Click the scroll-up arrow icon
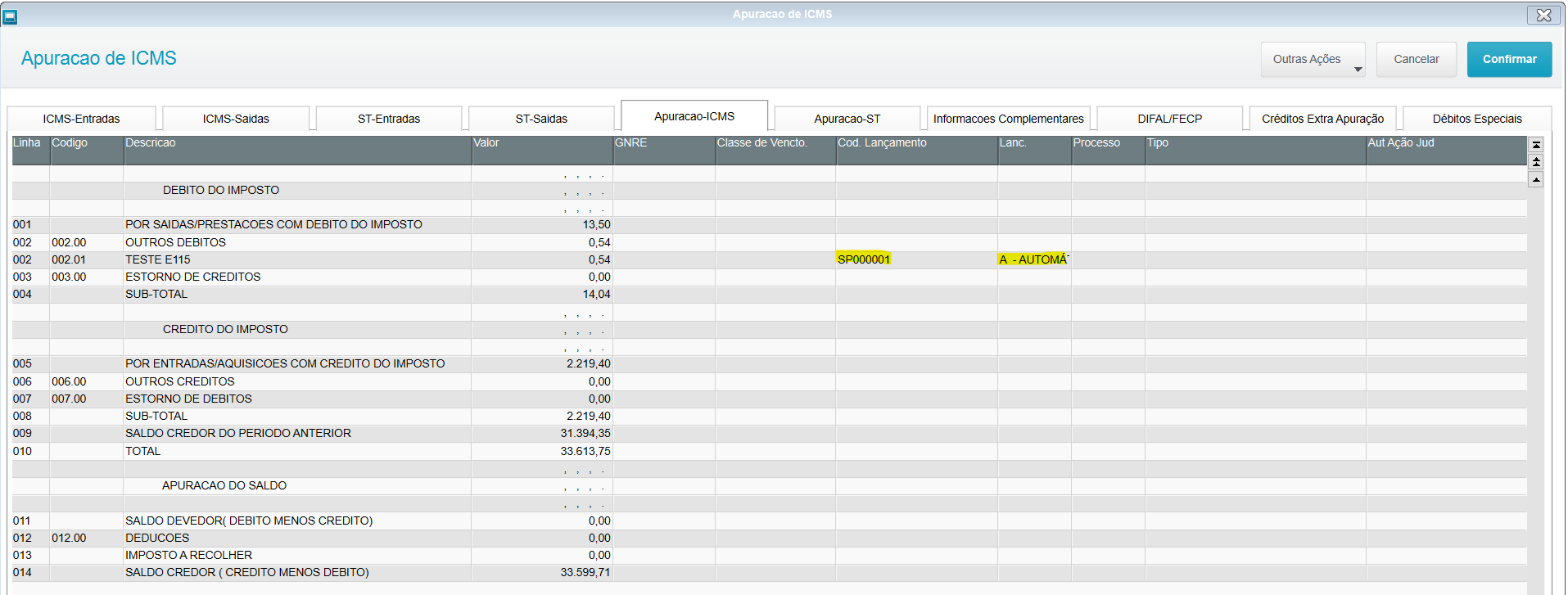Screen dimensions: 1568x595 [1536, 179]
